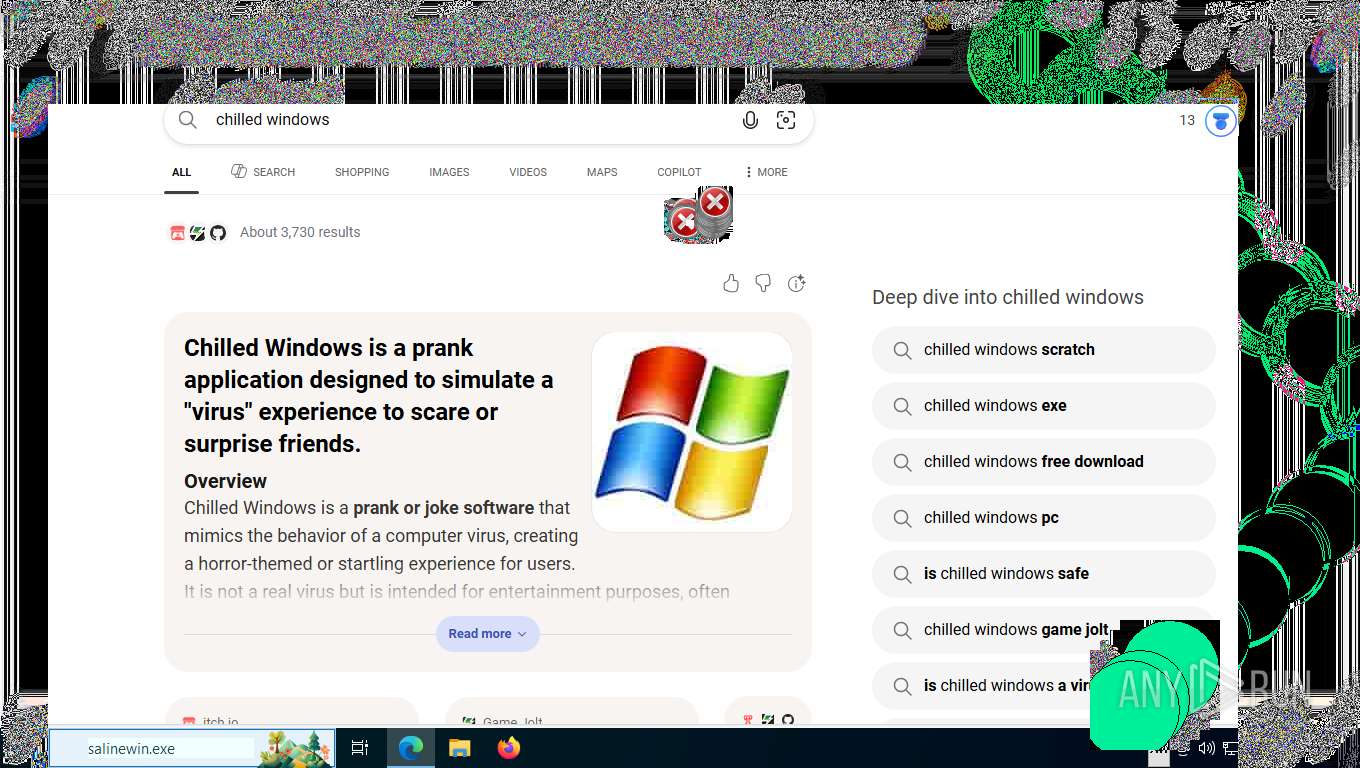The width and height of the screenshot is (1360, 768).
Task: Open the itch.io result card
Action: click(291, 712)
